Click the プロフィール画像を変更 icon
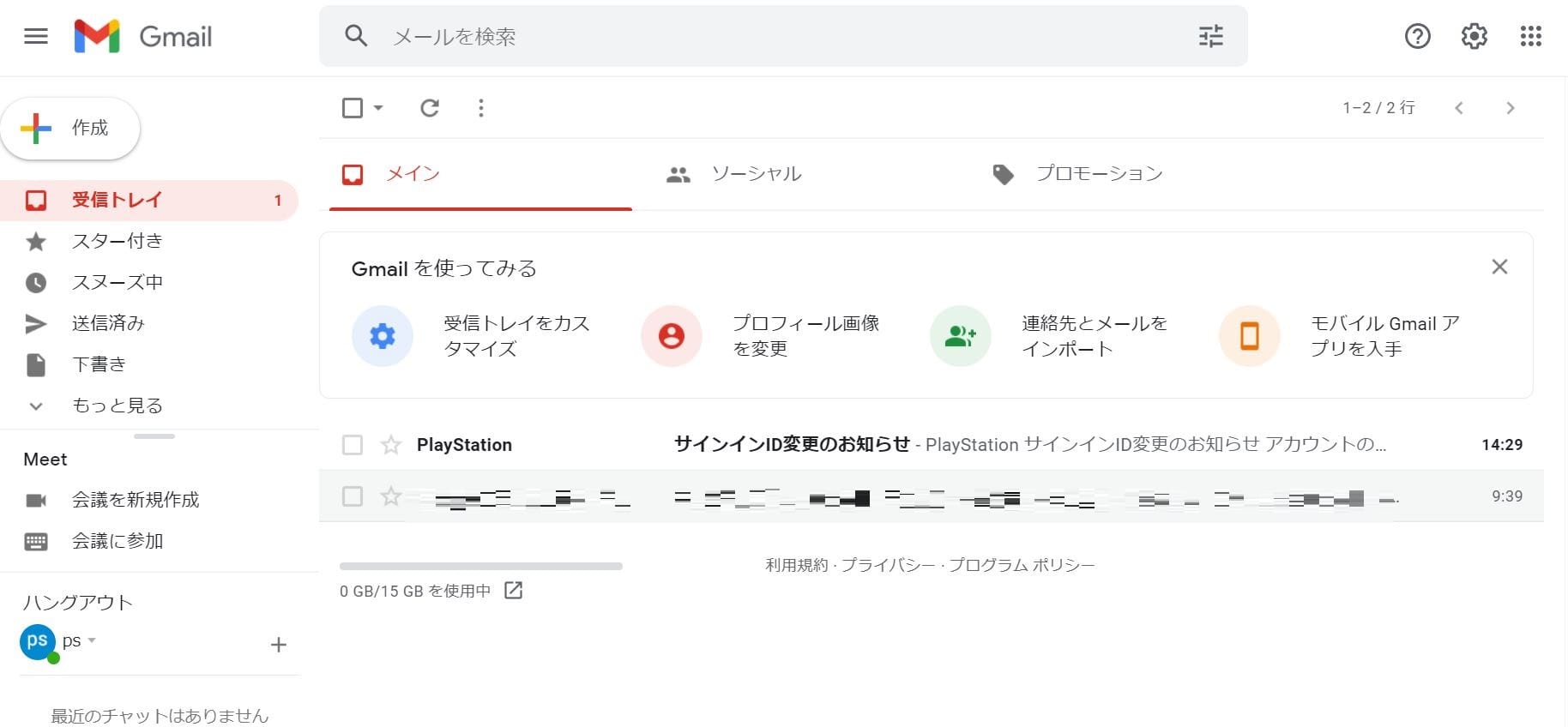The height and width of the screenshot is (727, 1568). tap(672, 336)
